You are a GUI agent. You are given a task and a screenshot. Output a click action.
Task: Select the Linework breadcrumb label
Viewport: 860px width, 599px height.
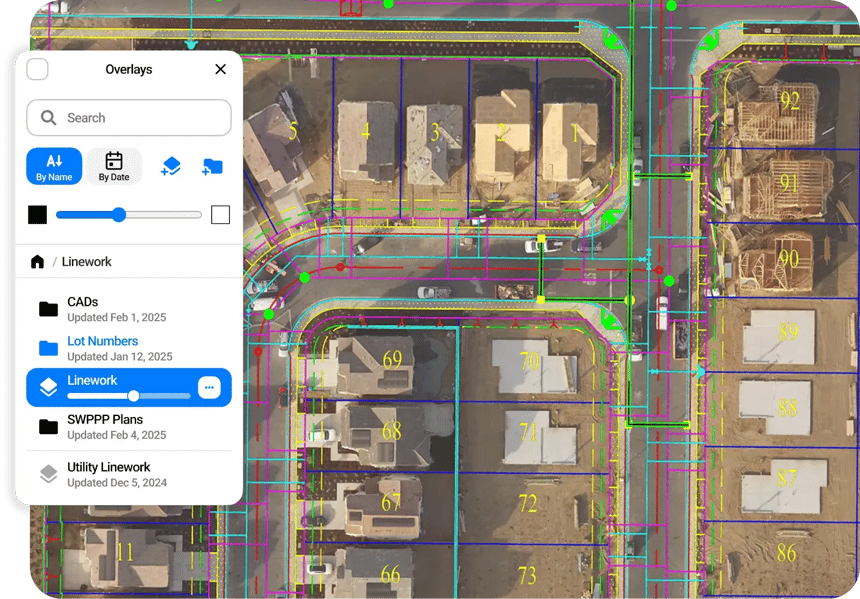coord(87,262)
